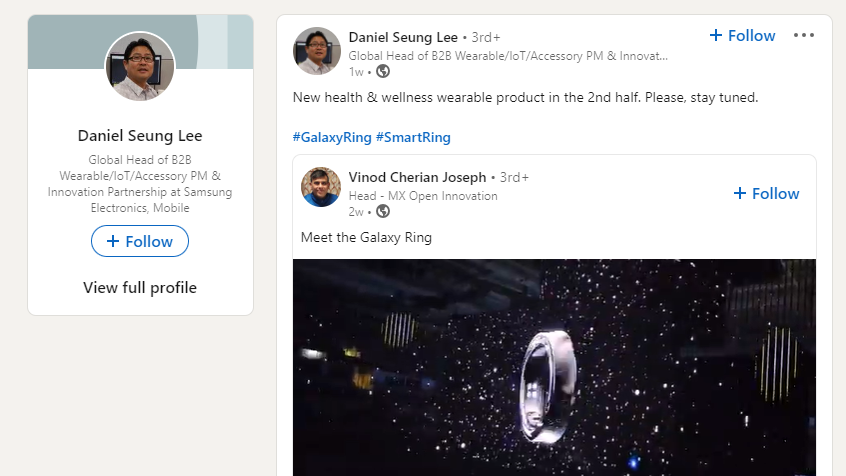The height and width of the screenshot is (476, 846).
Task: Open Daniel's sidebar profile photo
Action: pos(140,66)
